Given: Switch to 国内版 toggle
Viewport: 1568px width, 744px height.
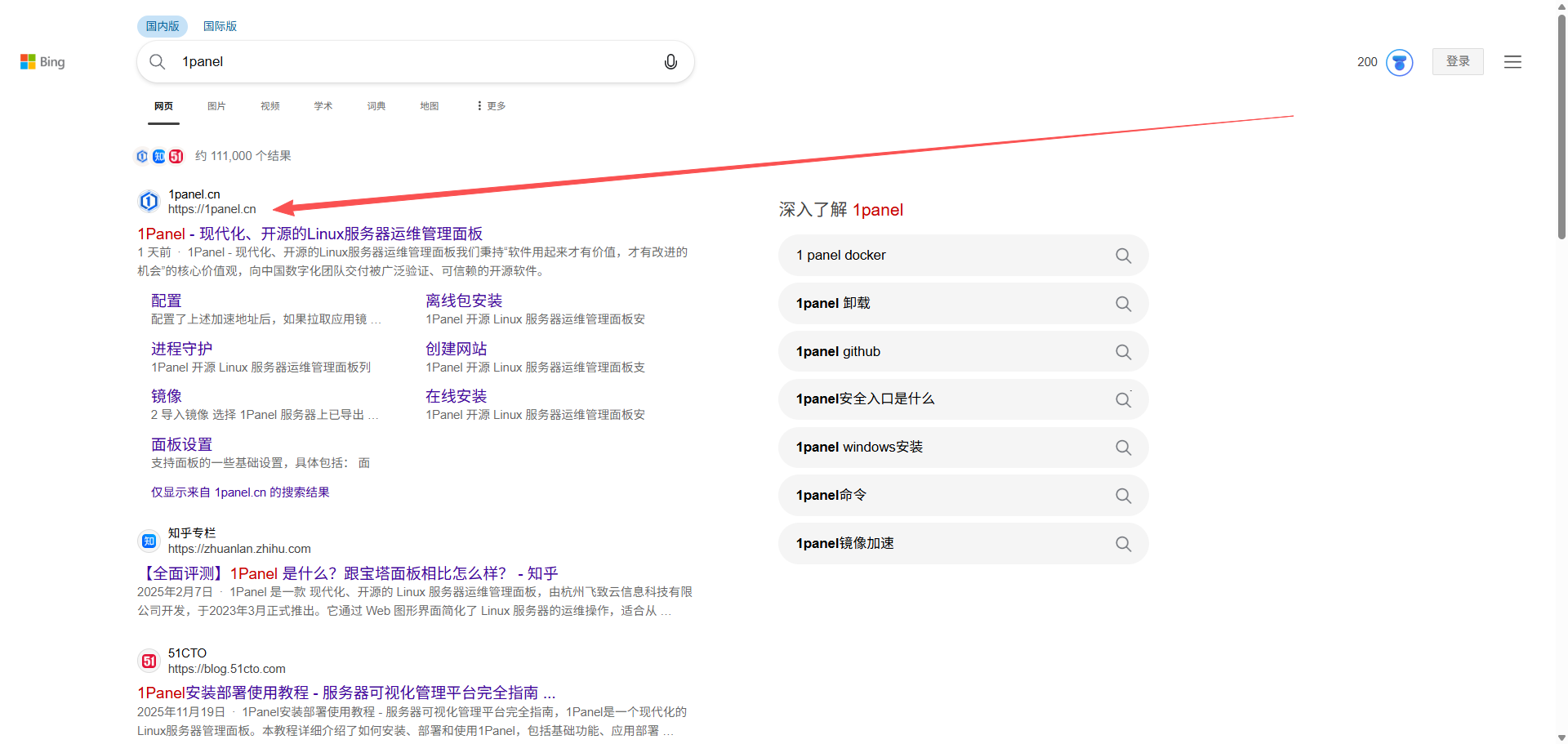Looking at the screenshot, I should click(163, 26).
